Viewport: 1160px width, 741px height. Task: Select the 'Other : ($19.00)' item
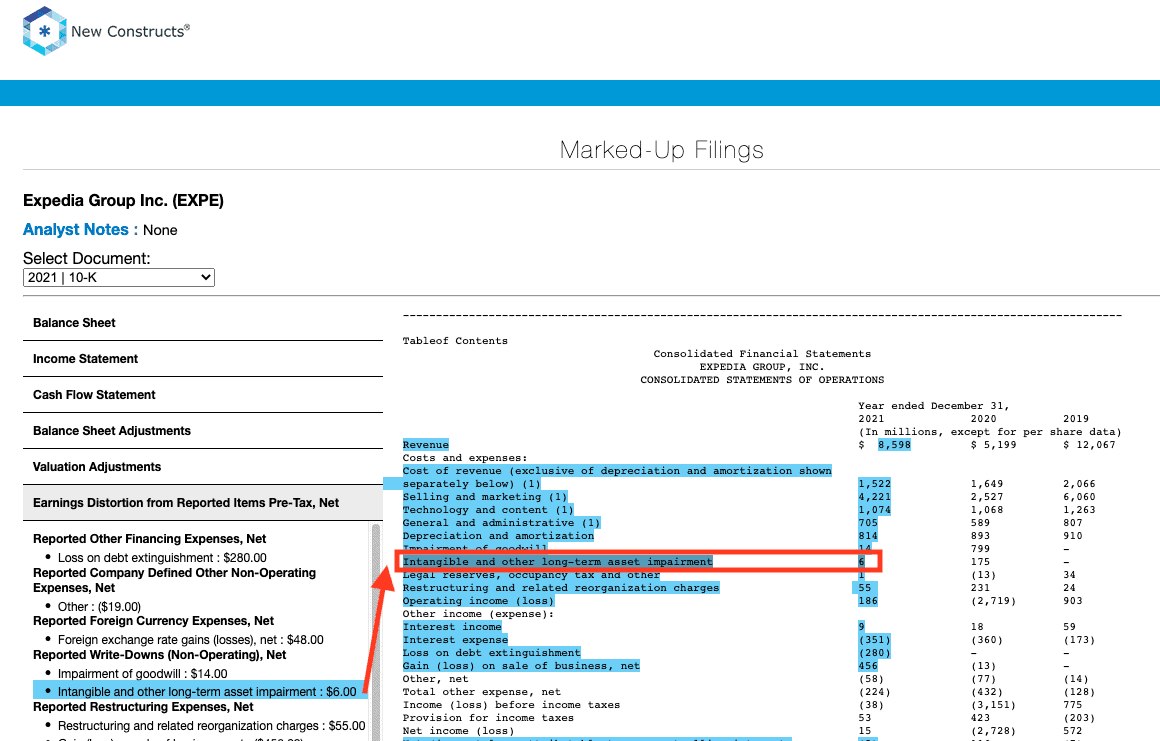(x=99, y=606)
